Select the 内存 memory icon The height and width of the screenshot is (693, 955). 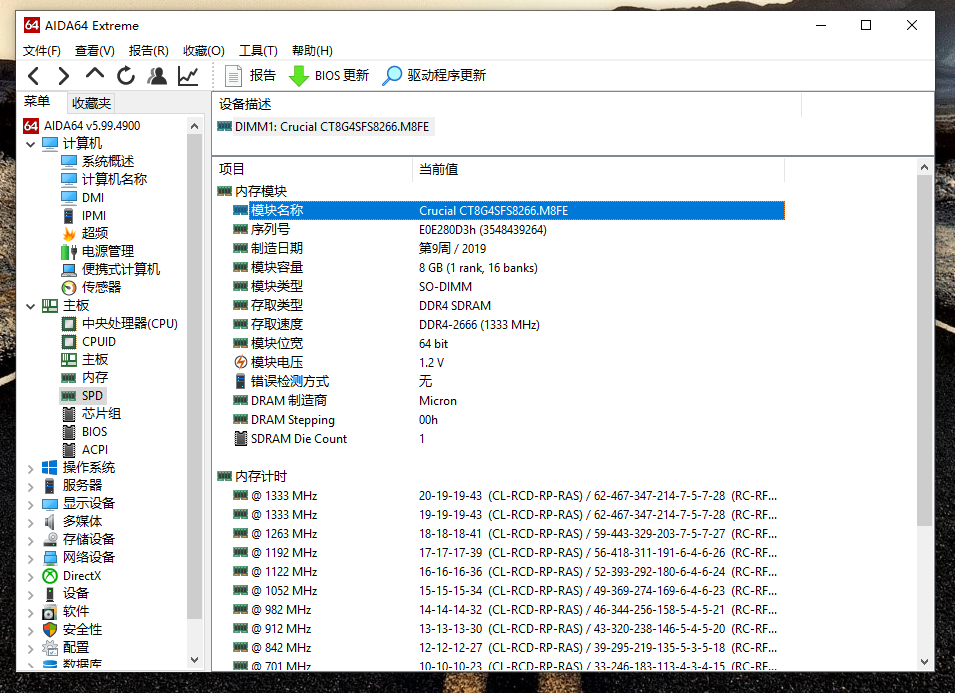pos(69,378)
